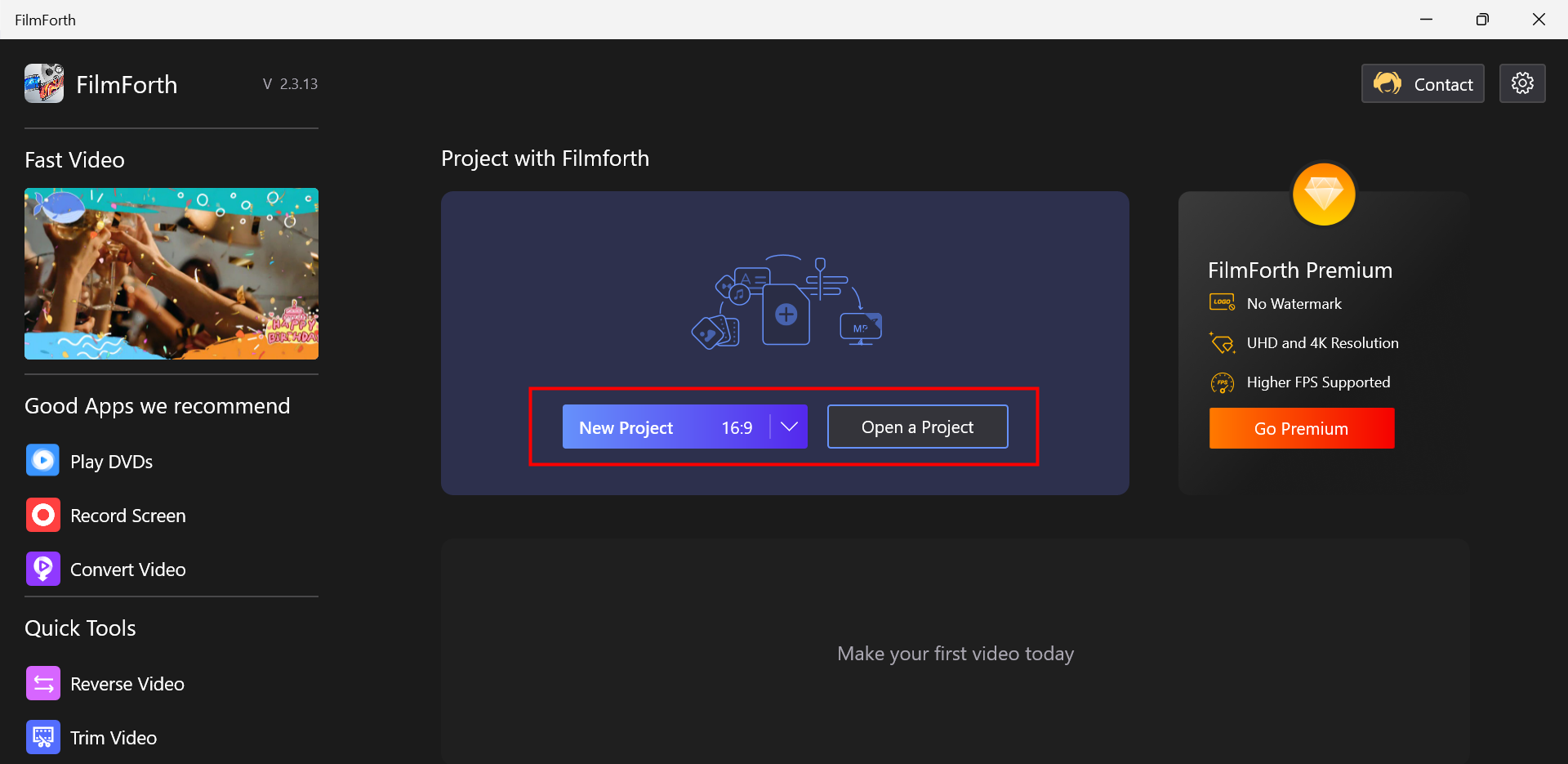1568x764 pixels.
Task: Expand the 16:9 aspect ratio dropdown arrow
Action: pos(789,427)
